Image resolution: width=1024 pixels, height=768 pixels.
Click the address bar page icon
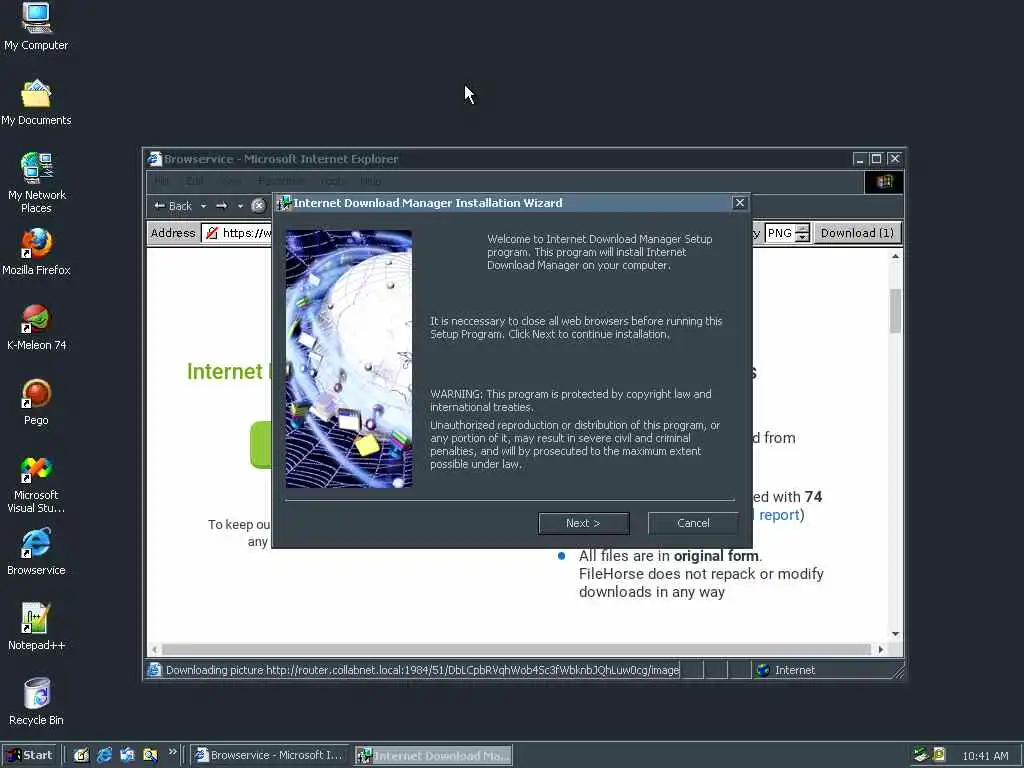pyautogui.click(x=212, y=233)
